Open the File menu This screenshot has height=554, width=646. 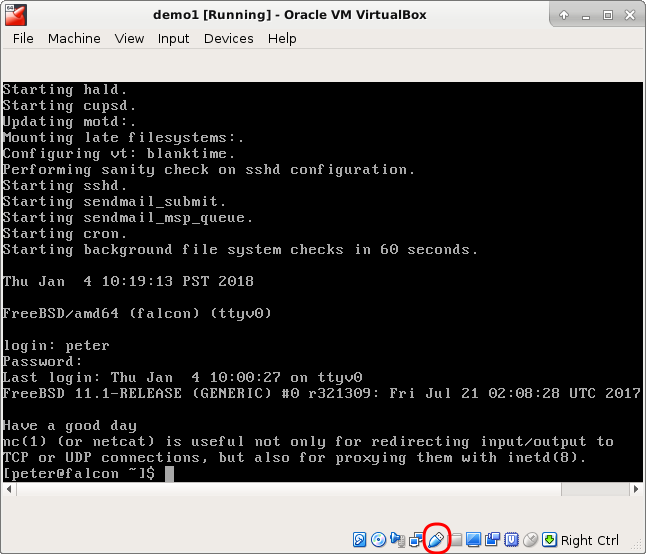(x=23, y=39)
